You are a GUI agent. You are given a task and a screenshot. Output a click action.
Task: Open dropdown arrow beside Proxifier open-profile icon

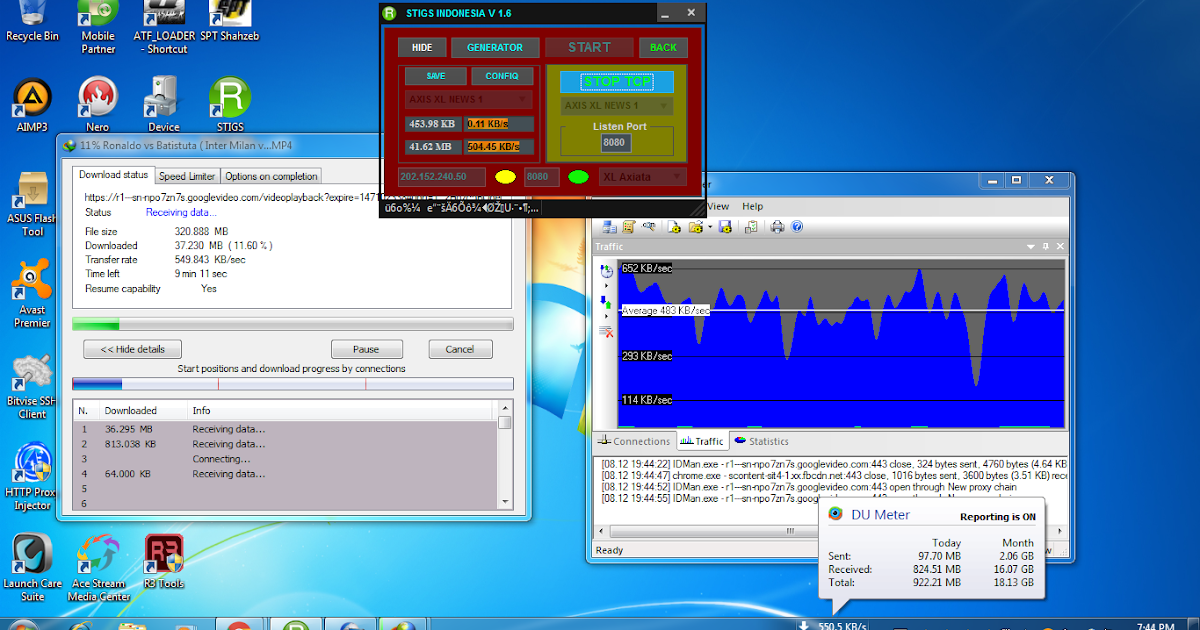coord(710,227)
